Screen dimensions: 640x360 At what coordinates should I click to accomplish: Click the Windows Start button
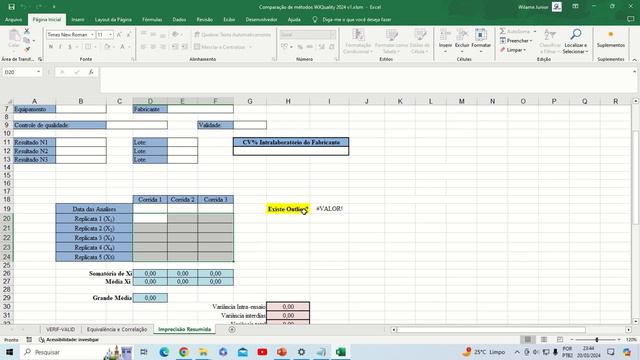9,352
